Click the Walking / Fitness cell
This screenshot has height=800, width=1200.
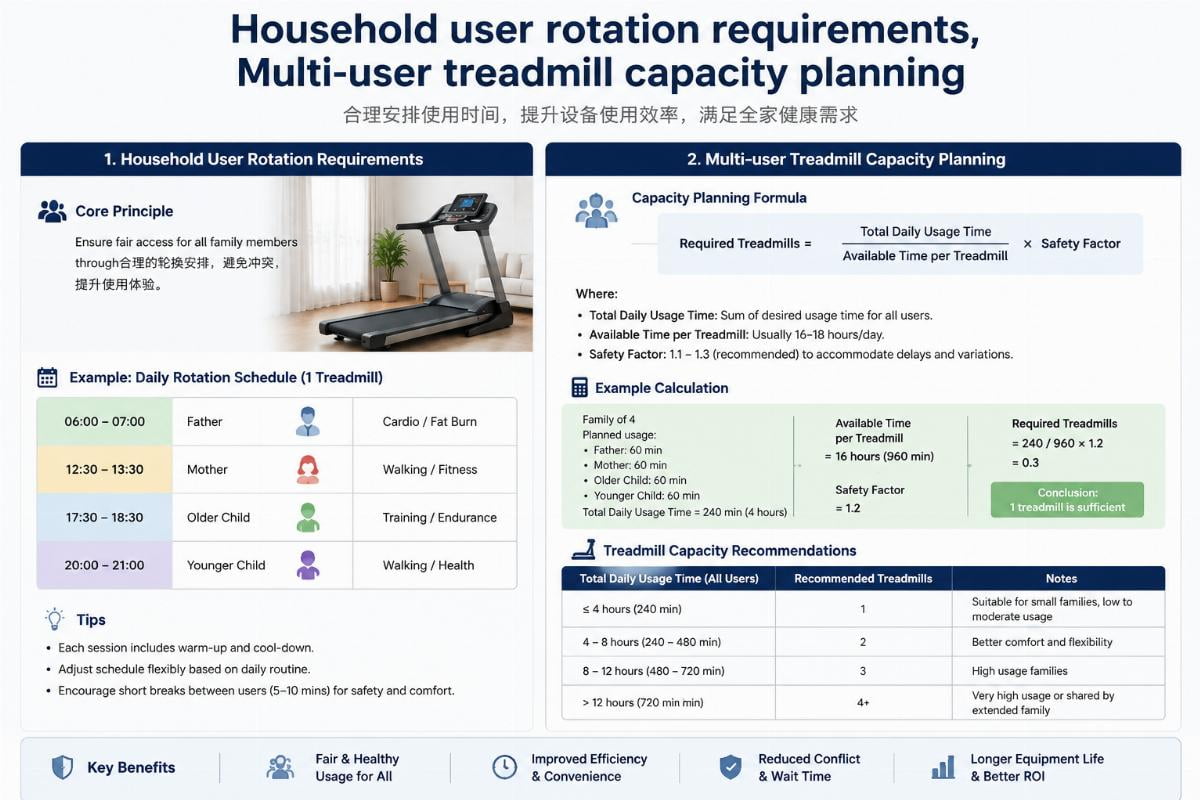pos(435,469)
